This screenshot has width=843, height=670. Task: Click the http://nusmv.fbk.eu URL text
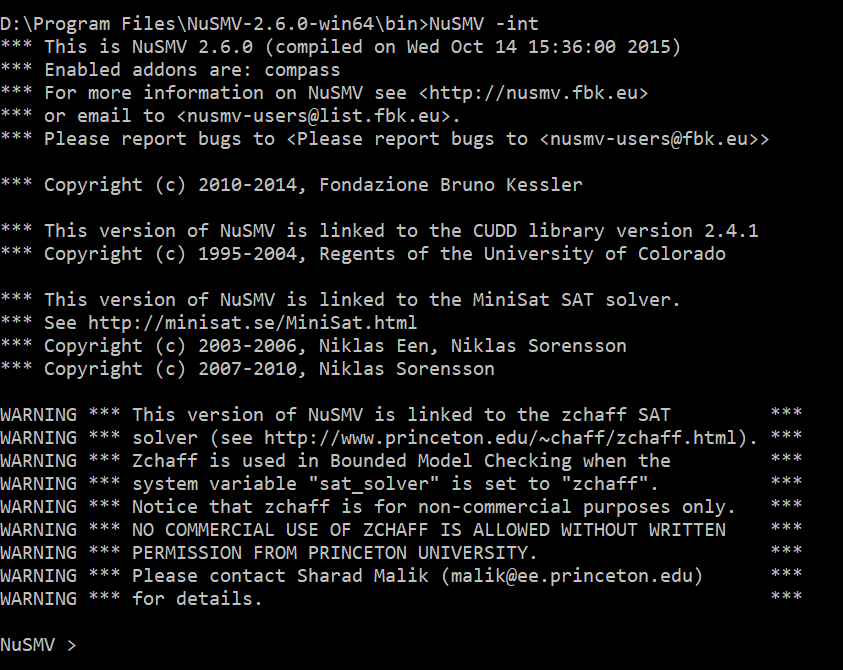[533, 93]
